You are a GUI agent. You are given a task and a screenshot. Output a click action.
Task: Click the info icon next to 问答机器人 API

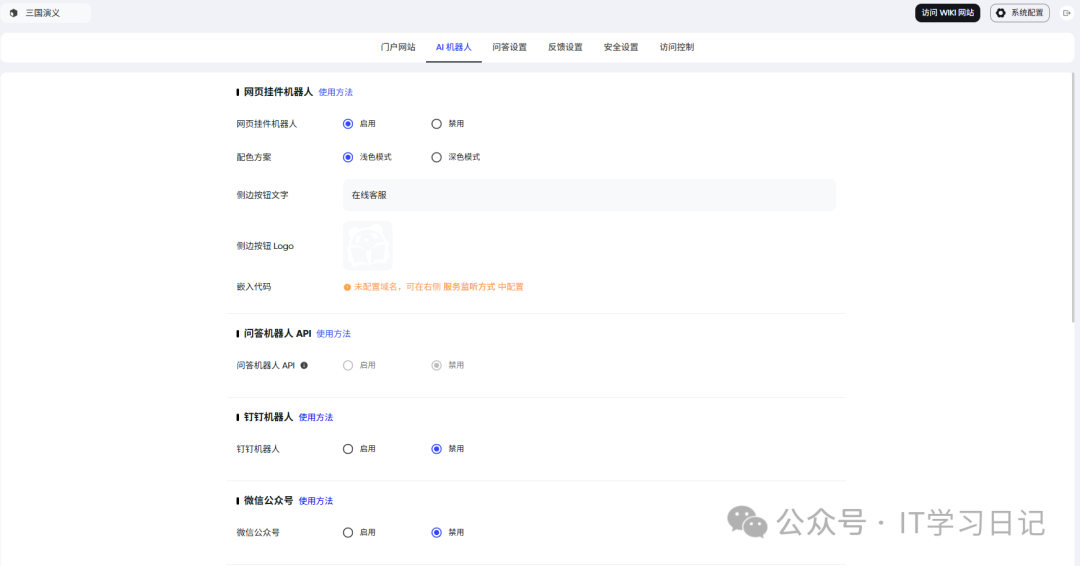tap(304, 366)
